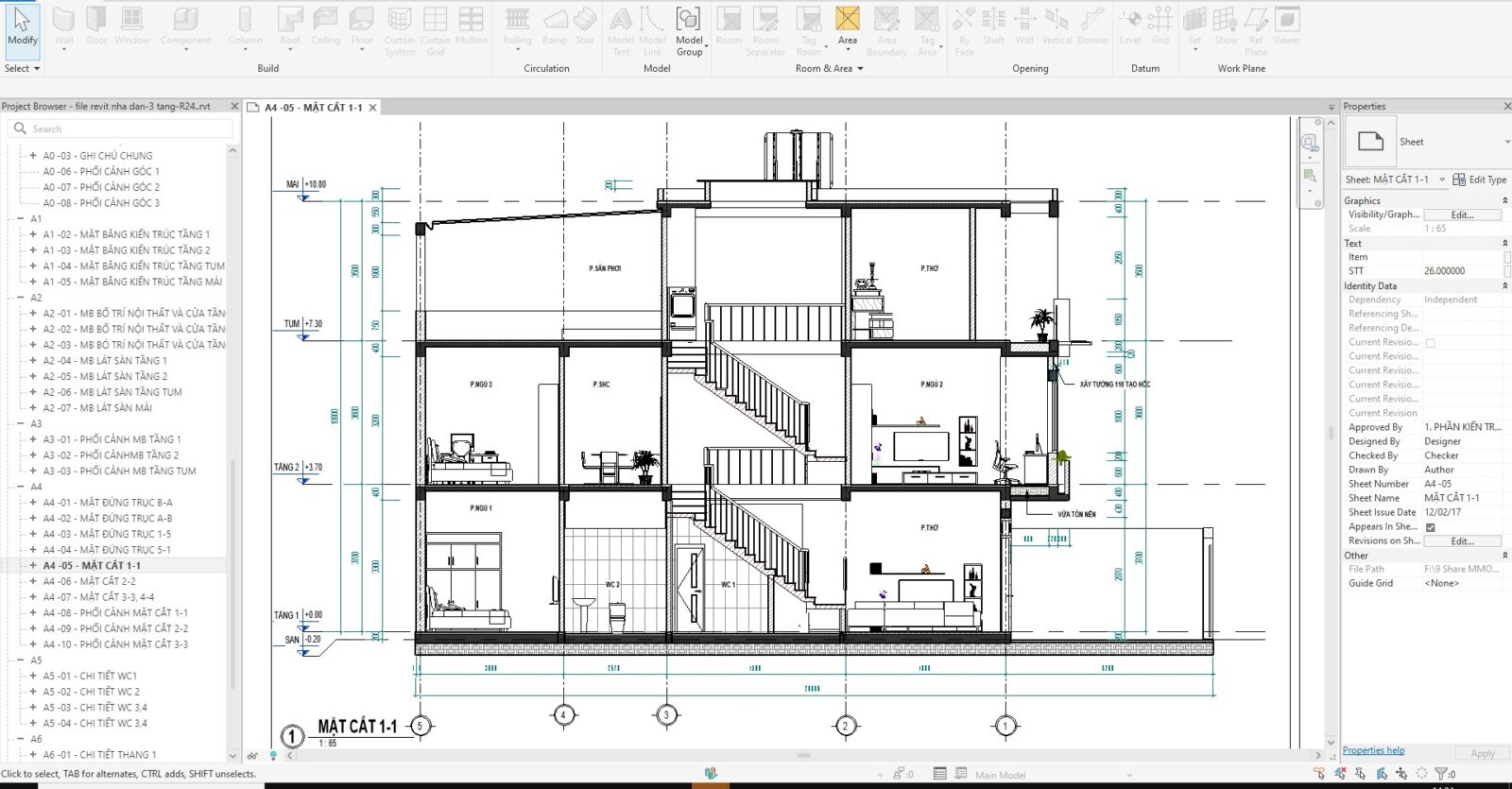Select the Level datum tool
The width and height of the screenshot is (1512, 789).
point(1130,26)
